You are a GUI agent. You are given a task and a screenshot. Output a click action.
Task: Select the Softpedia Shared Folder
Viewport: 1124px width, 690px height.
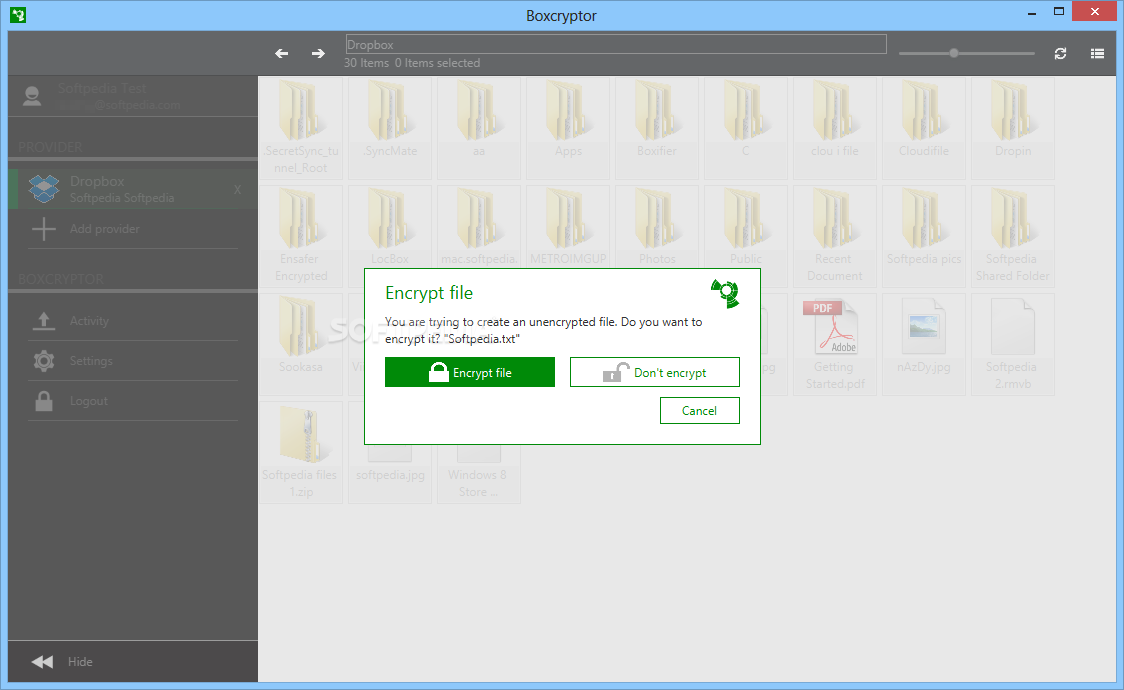pyautogui.click(x=1012, y=236)
